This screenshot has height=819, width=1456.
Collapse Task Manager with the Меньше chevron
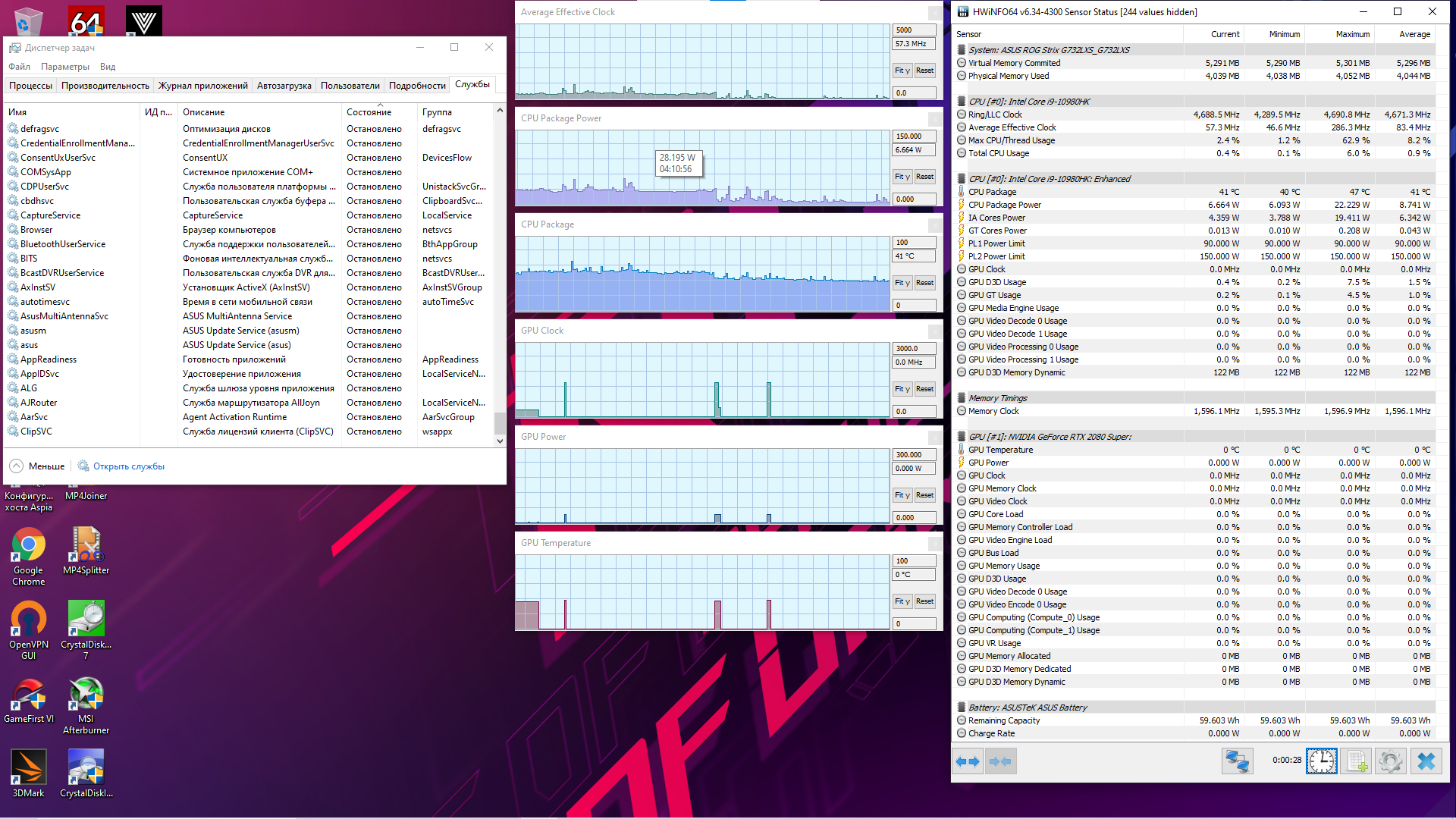click(x=16, y=466)
